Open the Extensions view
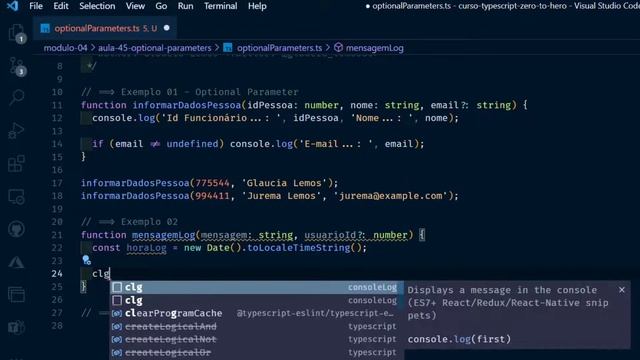The width and height of the screenshot is (640, 360). point(16,163)
